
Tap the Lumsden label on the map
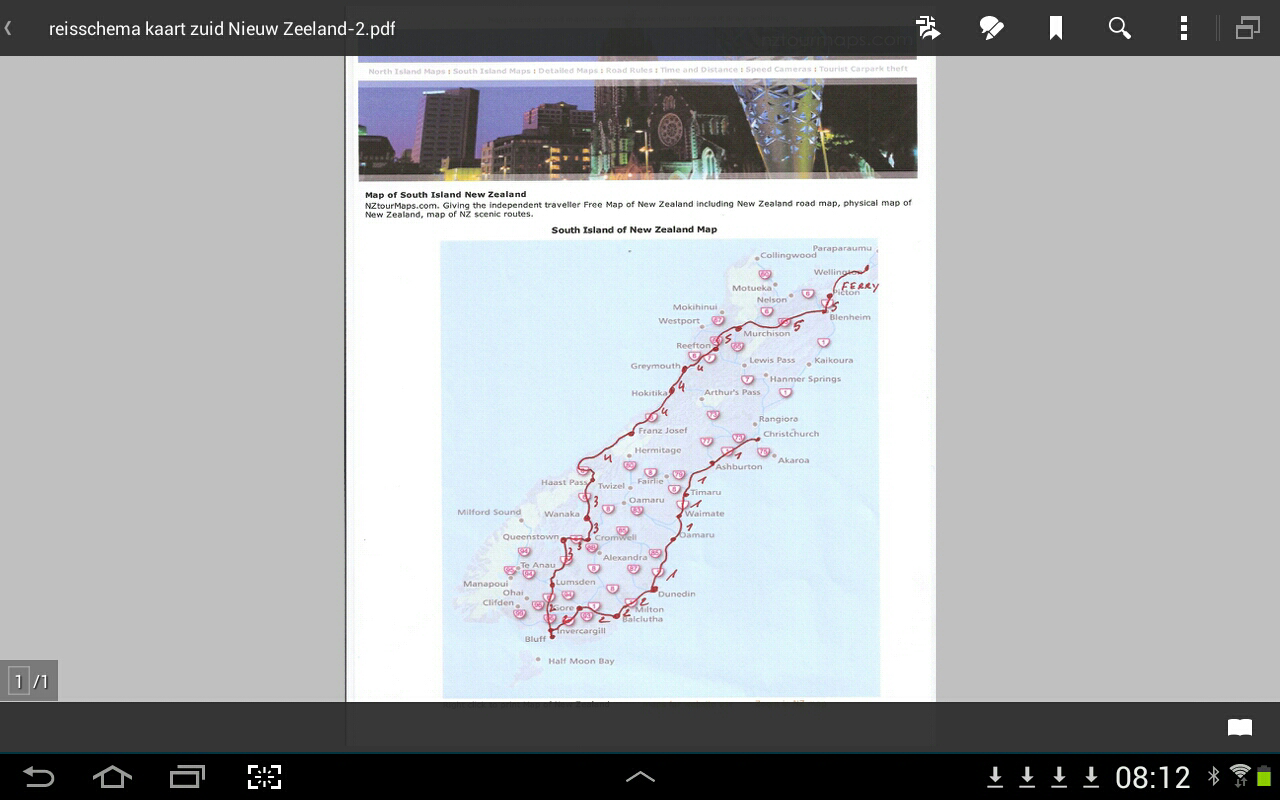coord(575,582)
